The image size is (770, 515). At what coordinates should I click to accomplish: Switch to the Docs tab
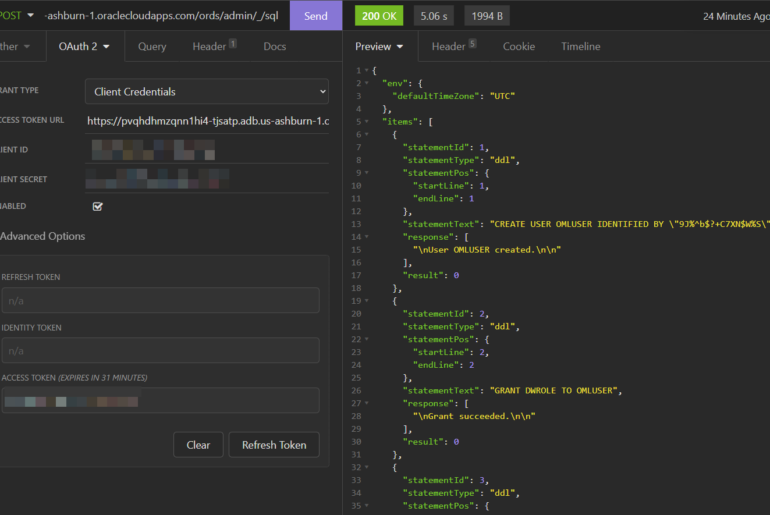(x=275, y=47)
